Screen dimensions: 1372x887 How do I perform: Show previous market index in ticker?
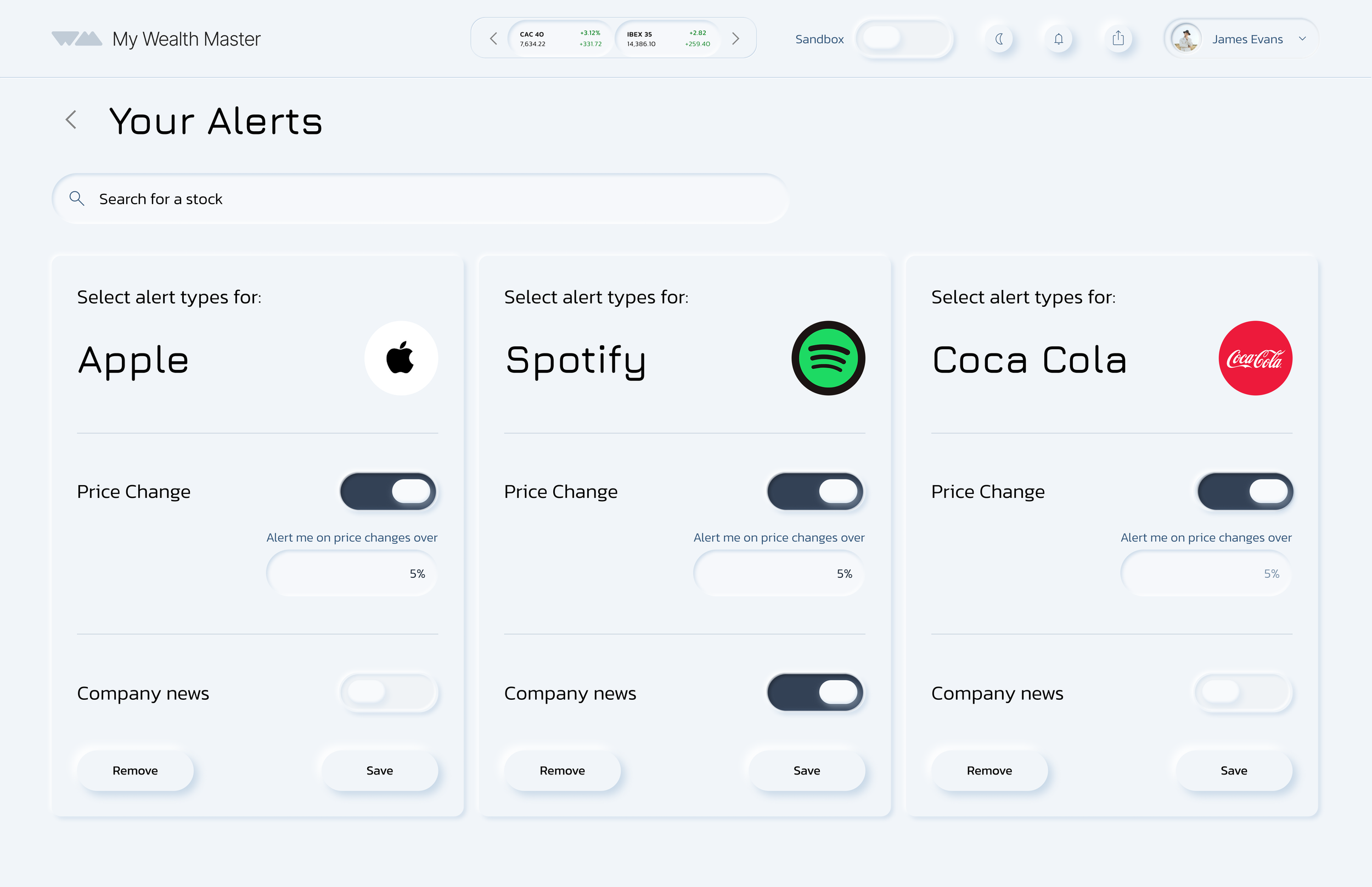click(x=493, y=38)
